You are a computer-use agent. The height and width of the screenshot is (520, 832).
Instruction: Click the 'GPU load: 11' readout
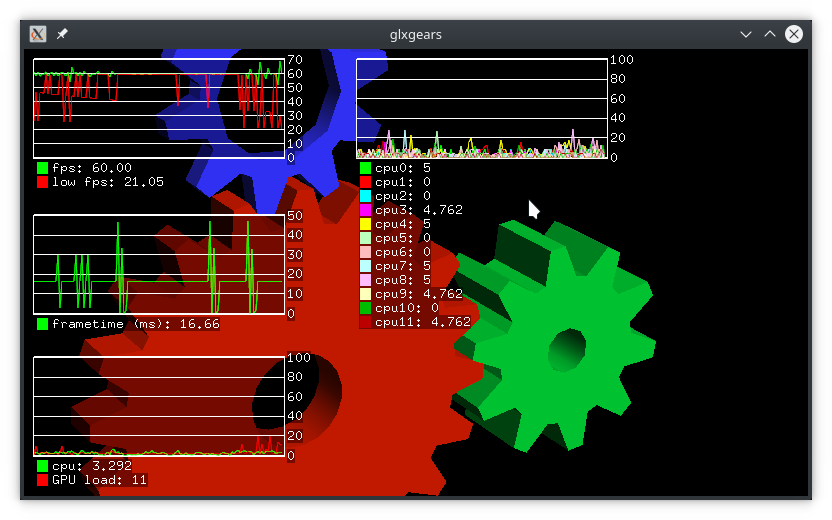pos(99,480)
